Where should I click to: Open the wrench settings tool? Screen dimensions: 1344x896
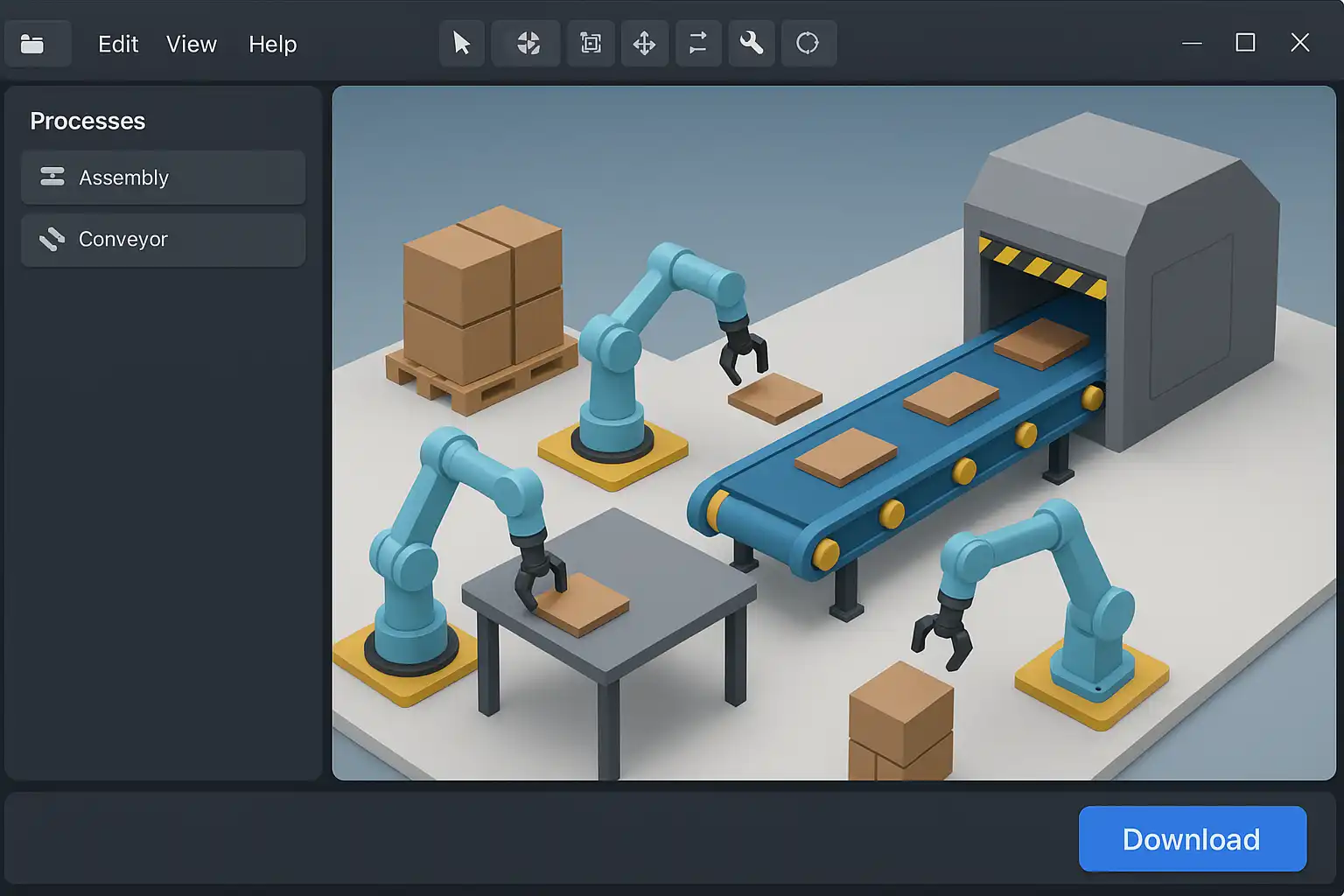coord(752,43)
